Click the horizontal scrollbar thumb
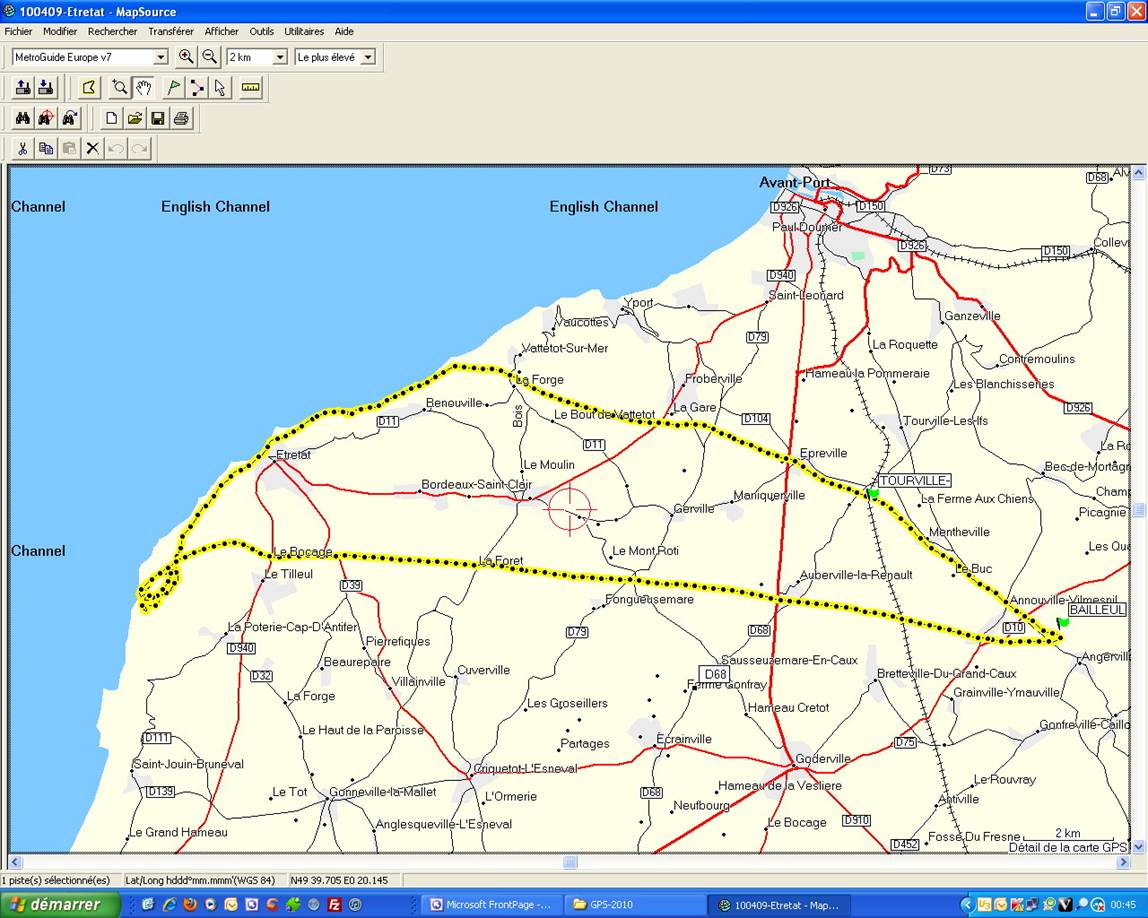 point(570,862)
